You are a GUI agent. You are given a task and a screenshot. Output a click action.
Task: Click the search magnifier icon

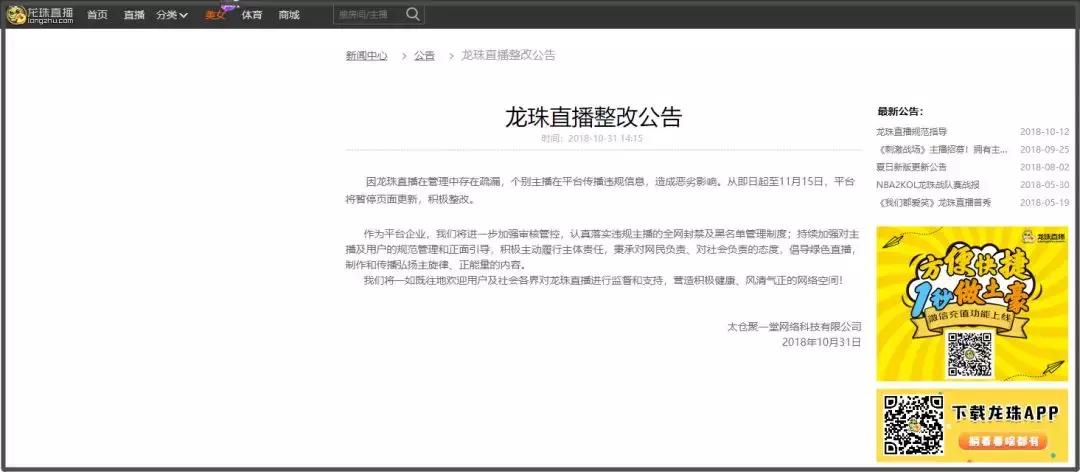[413, 14]
